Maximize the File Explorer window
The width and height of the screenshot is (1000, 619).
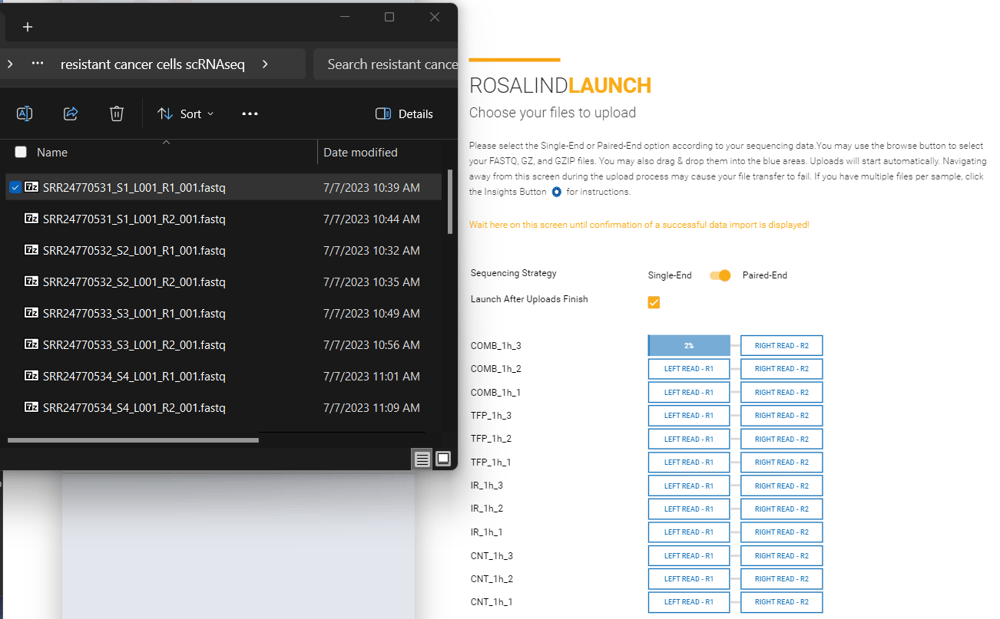(x=389, y=17)
